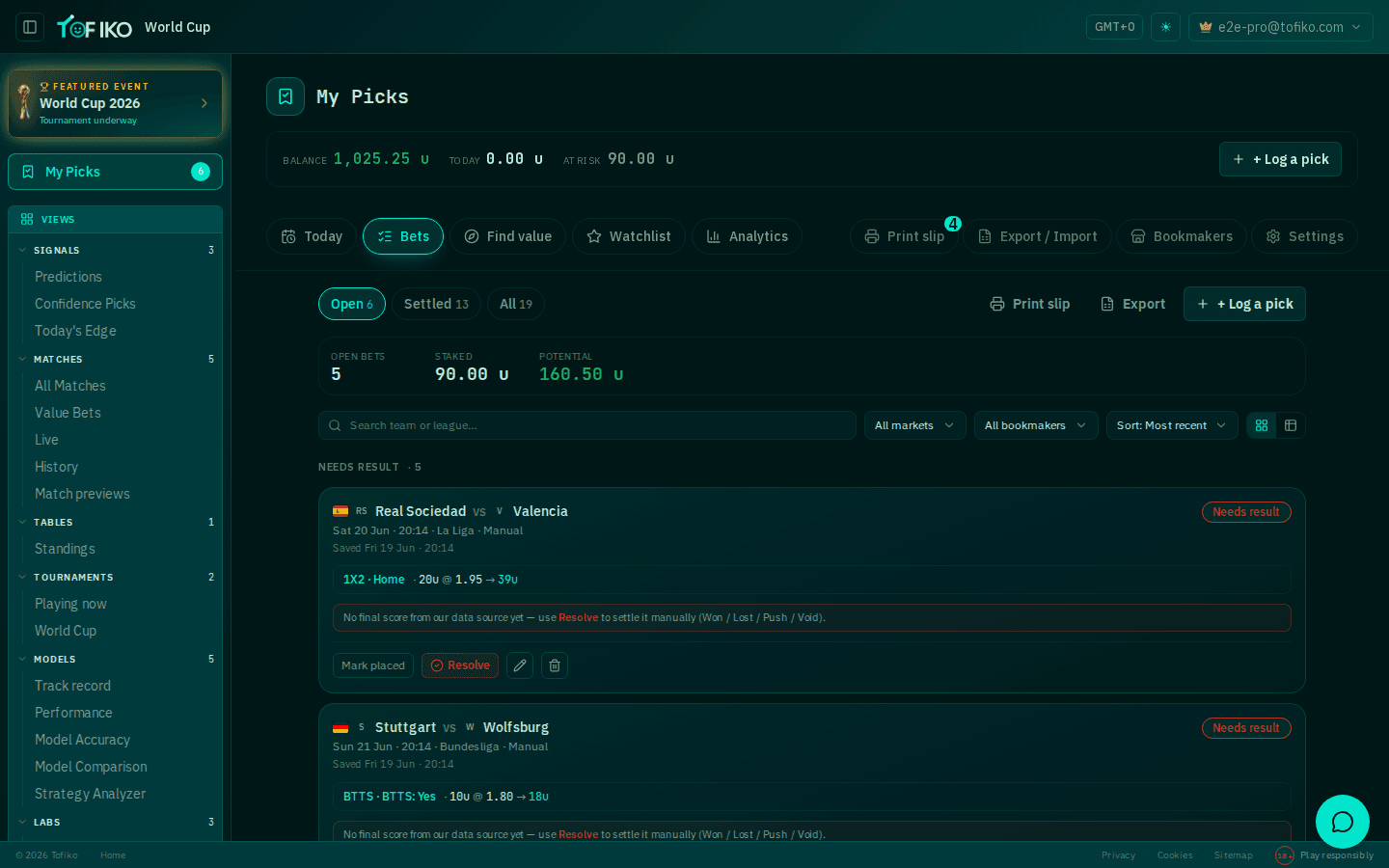Switch to the Today tab

[312, 236]
